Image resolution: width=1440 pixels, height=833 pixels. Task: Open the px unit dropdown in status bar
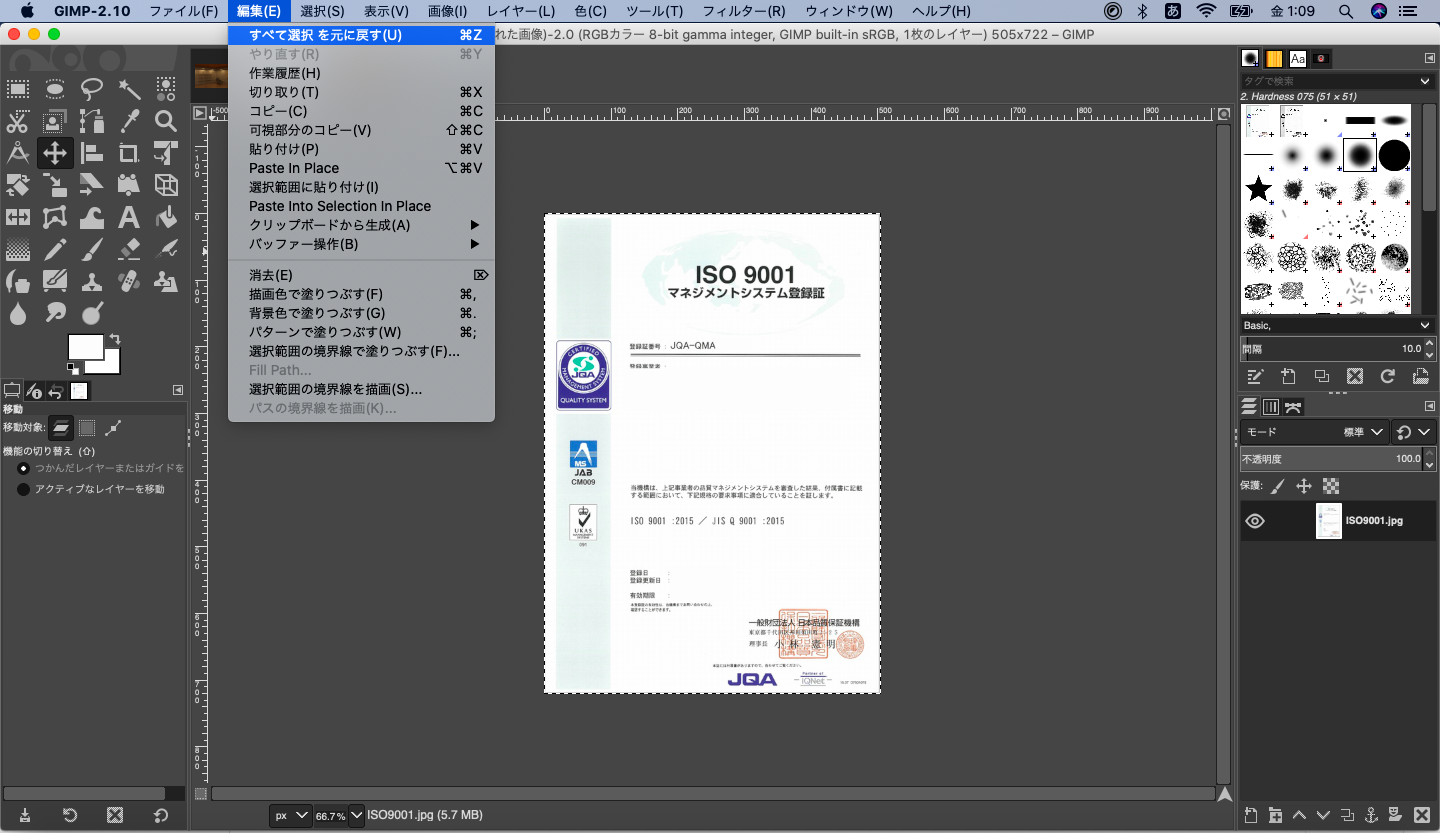pyautogui.click(x=291, y=816)
